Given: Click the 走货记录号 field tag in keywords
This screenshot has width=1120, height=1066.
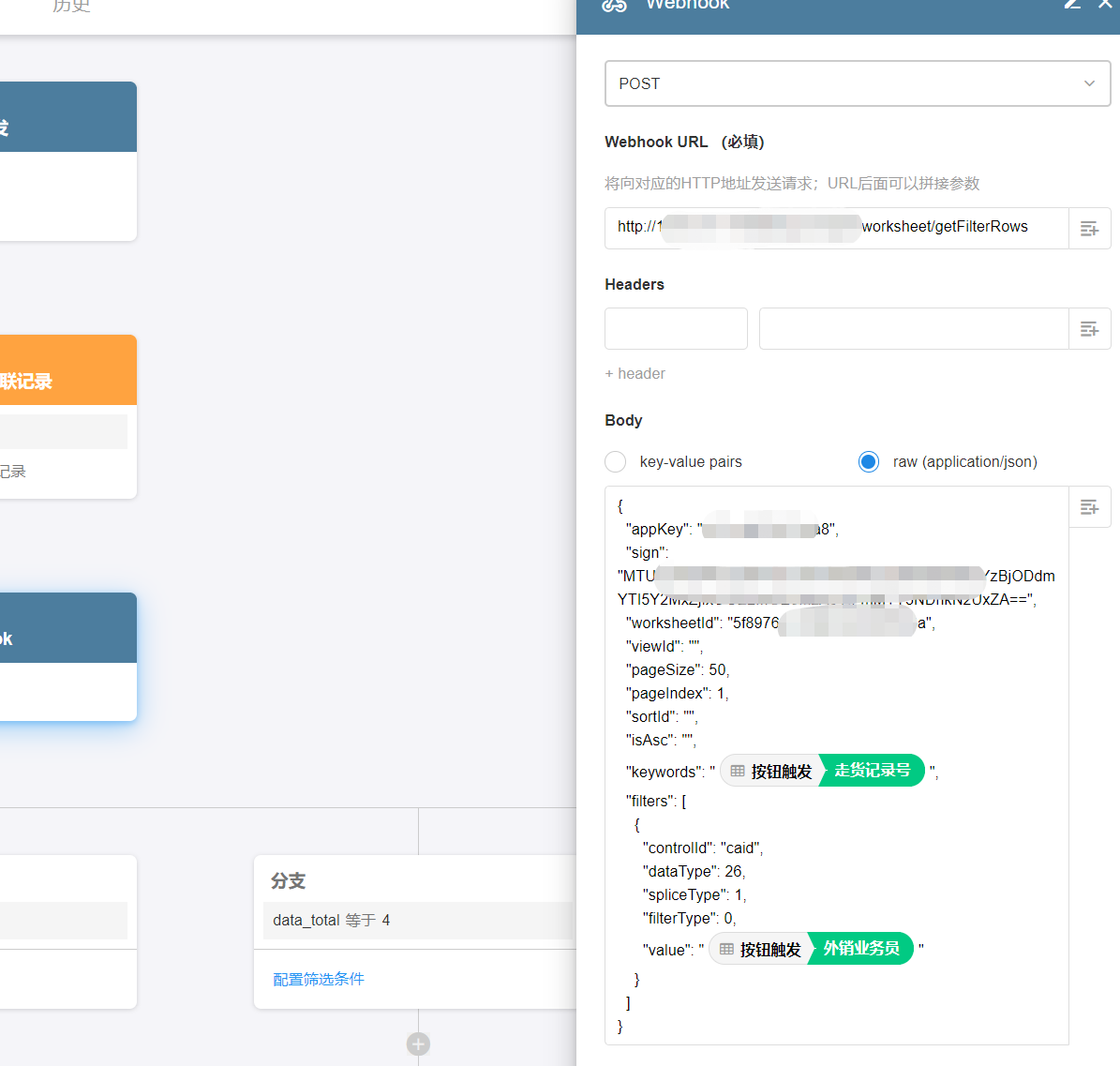Looking at the screenshot, I should pos(873,771).
